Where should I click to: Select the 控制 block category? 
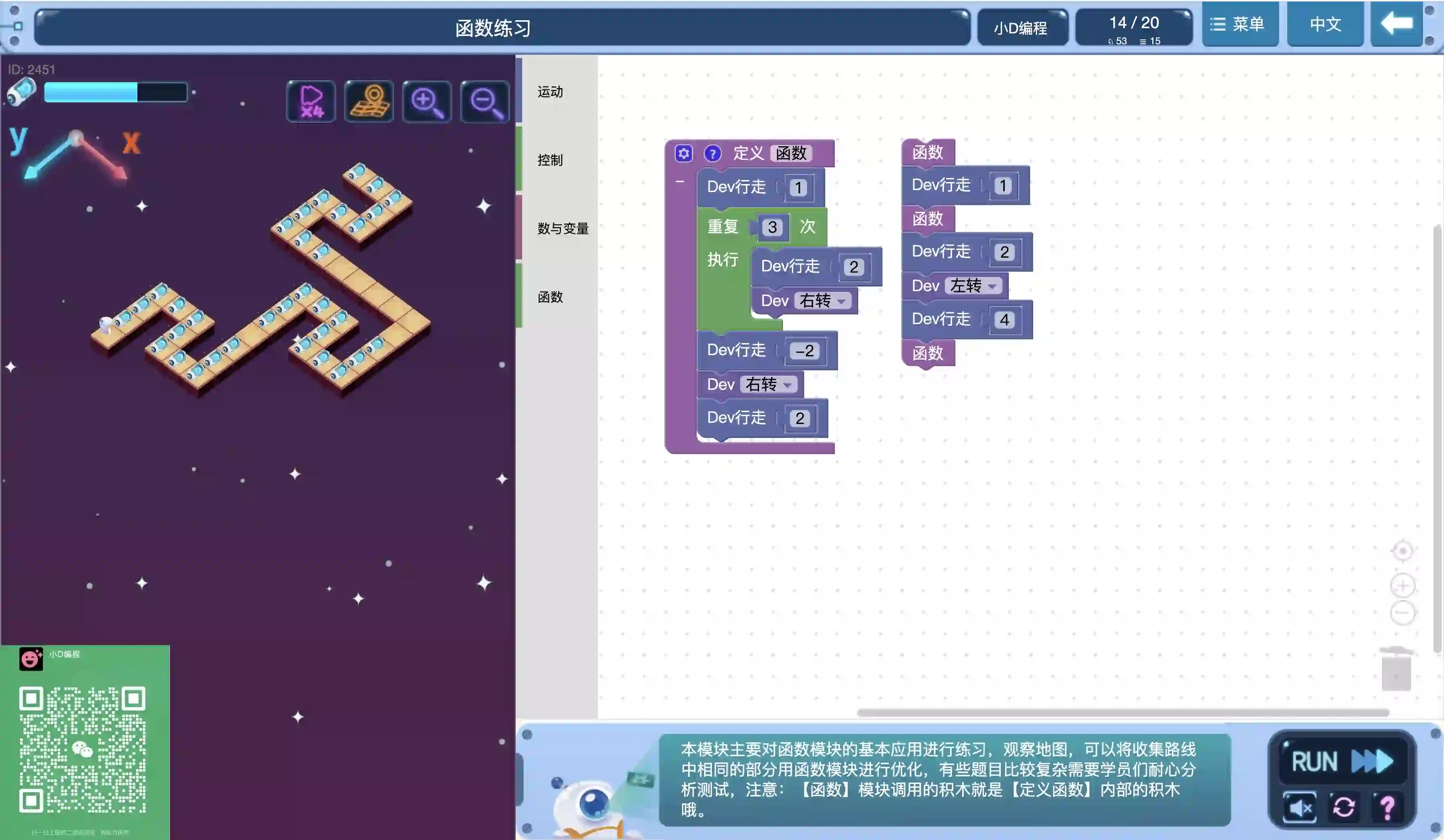click(x=550, y=160)
